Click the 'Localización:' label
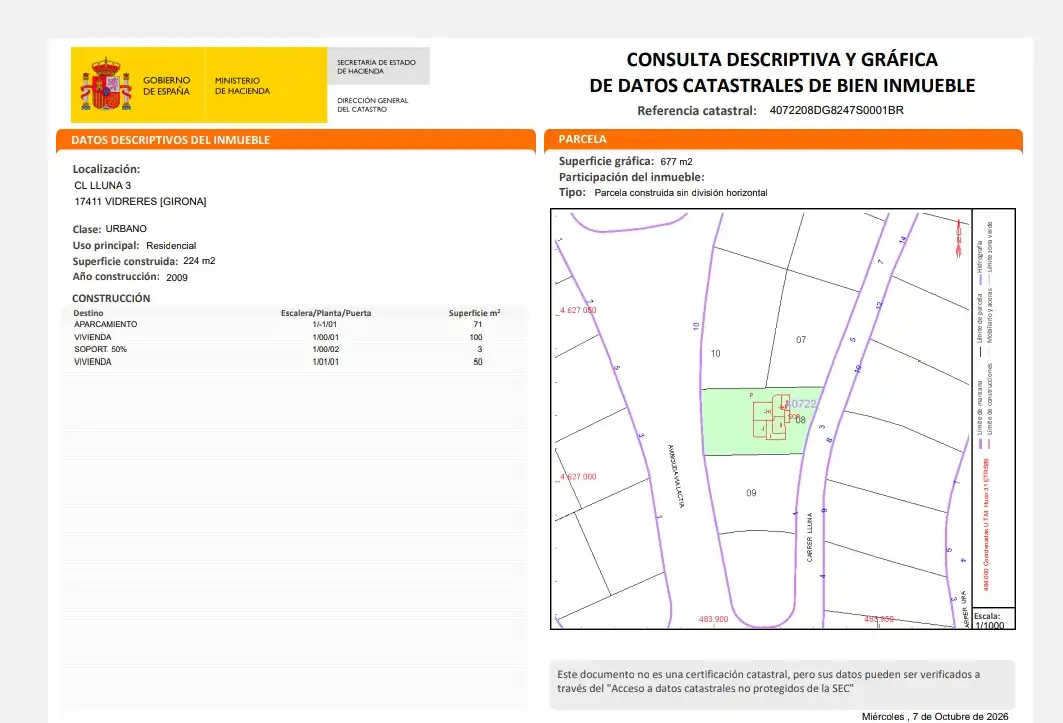The width and height of the screenshot is (1063, 723). [106, 169]
